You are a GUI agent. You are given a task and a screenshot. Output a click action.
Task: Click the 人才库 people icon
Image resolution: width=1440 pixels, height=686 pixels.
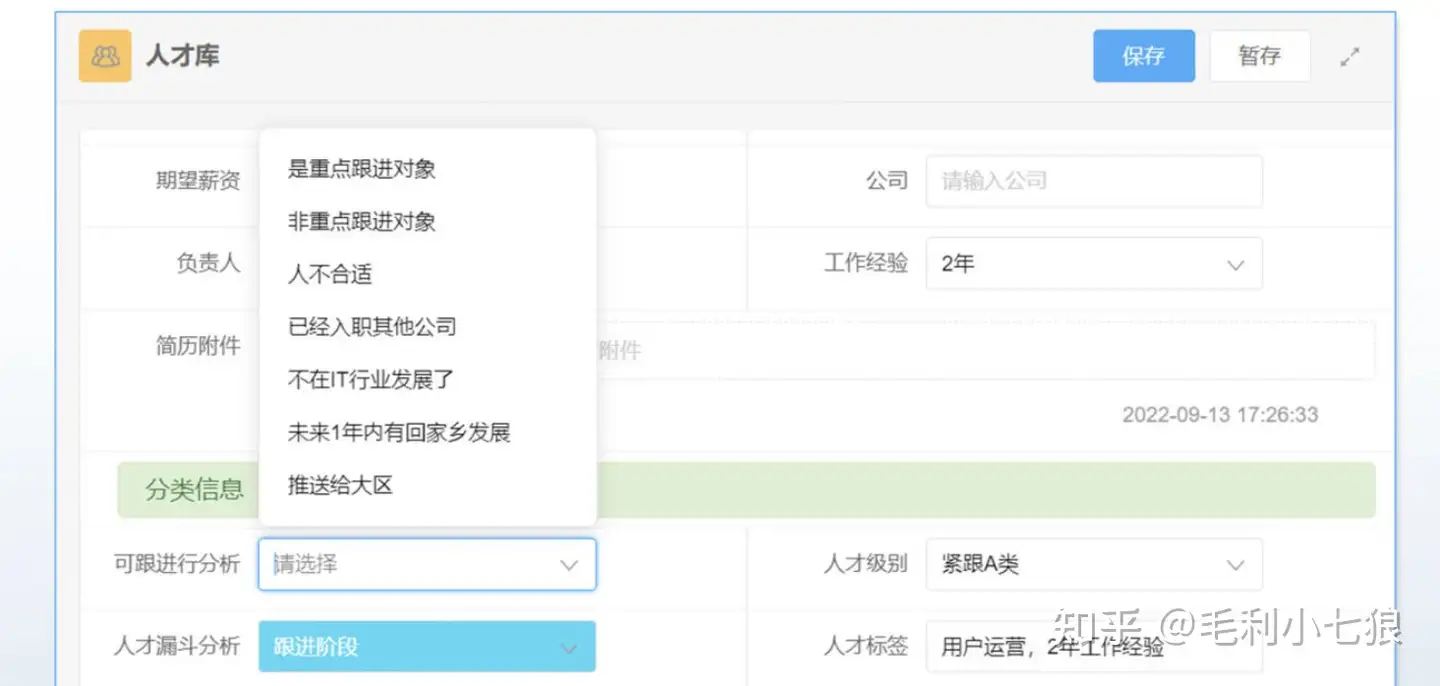pyautogui.click(x=105, y=56)
